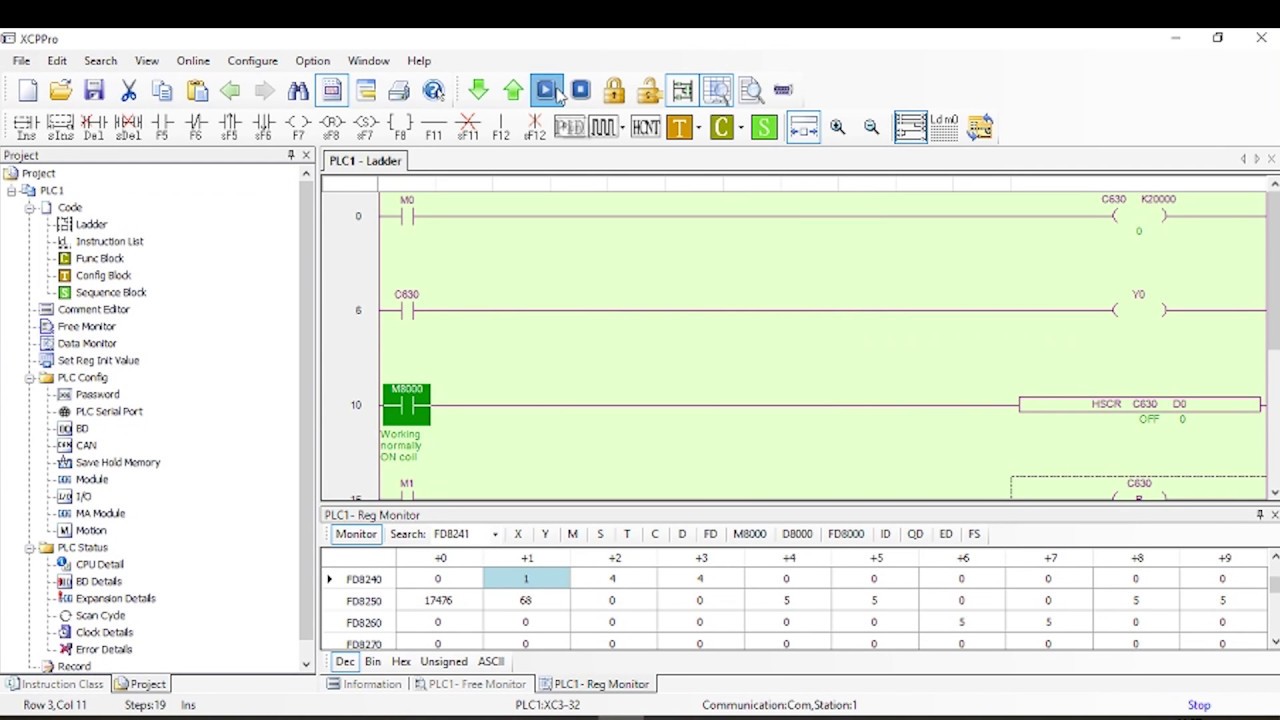
Task: Collapse the PLC Status tree node
Action: (x=30, y=547)
